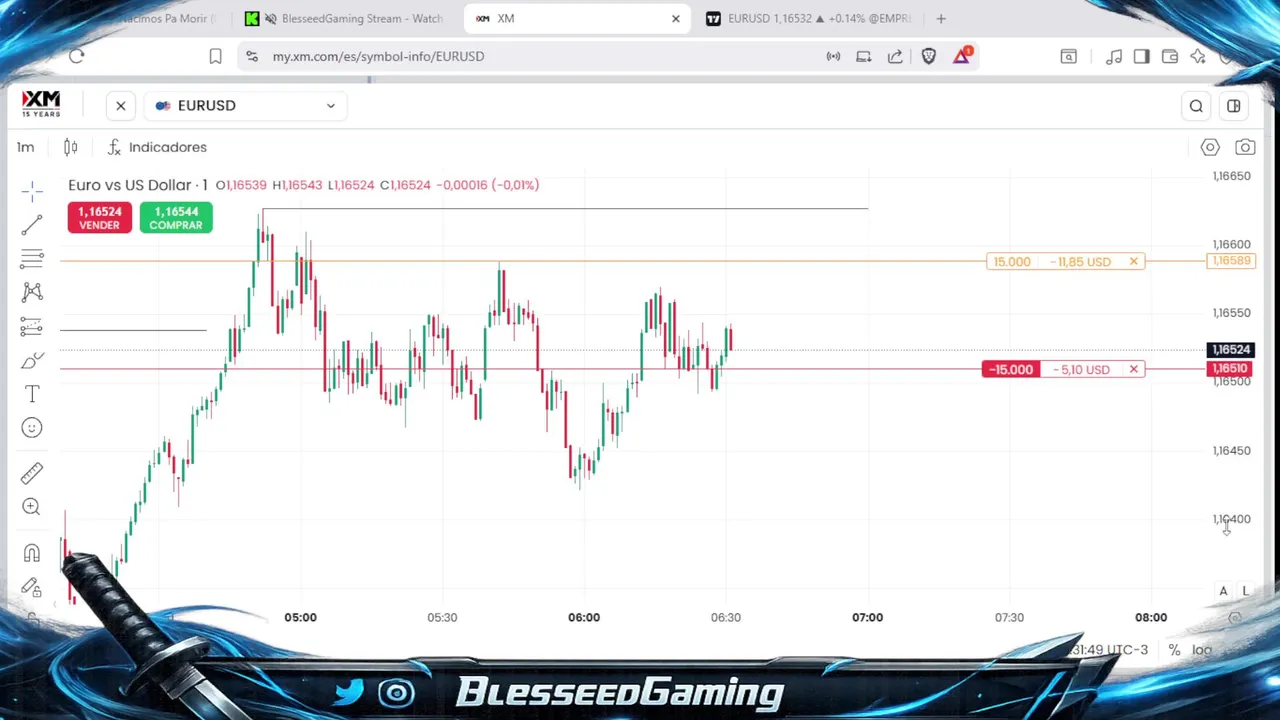Open the EURUSD symbol dropdown
The width and height of the screenshot is (1280, 720).
[246, 105]
